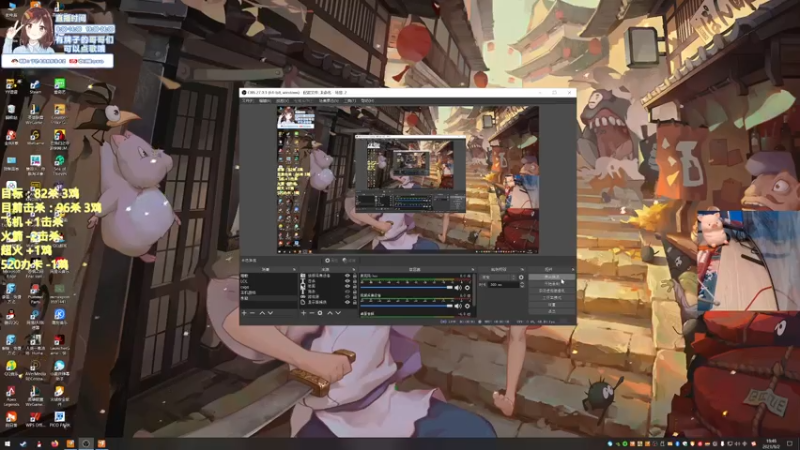800x450 pixels.
Task: Toggle lock of display capture source
Action: point(355,302)
